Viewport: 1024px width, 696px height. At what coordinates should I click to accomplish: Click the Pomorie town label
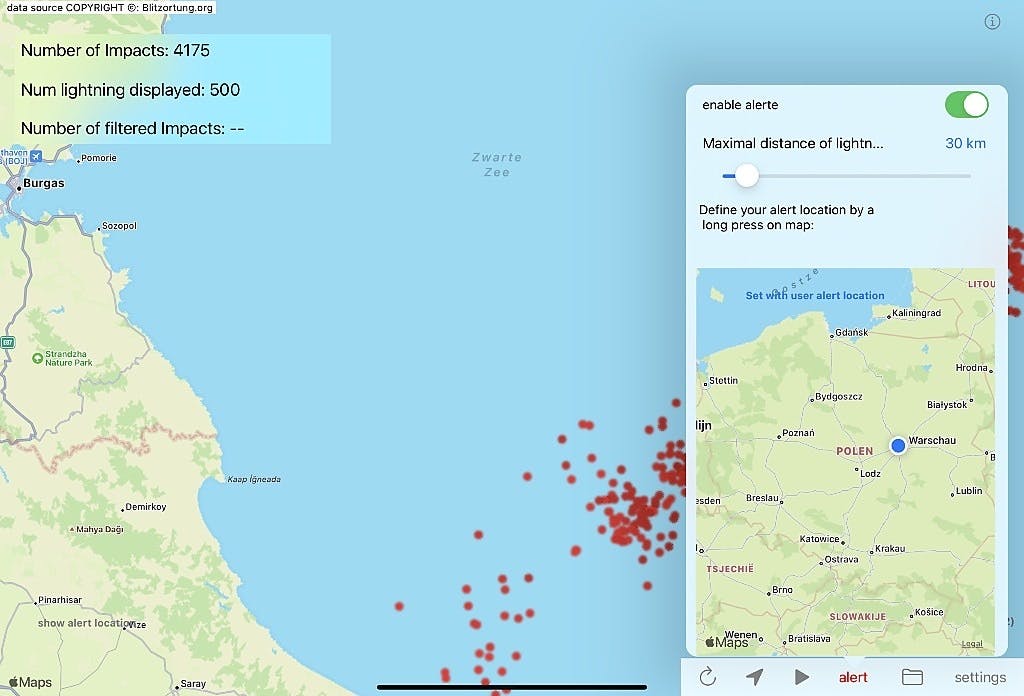tap(99, 158)
